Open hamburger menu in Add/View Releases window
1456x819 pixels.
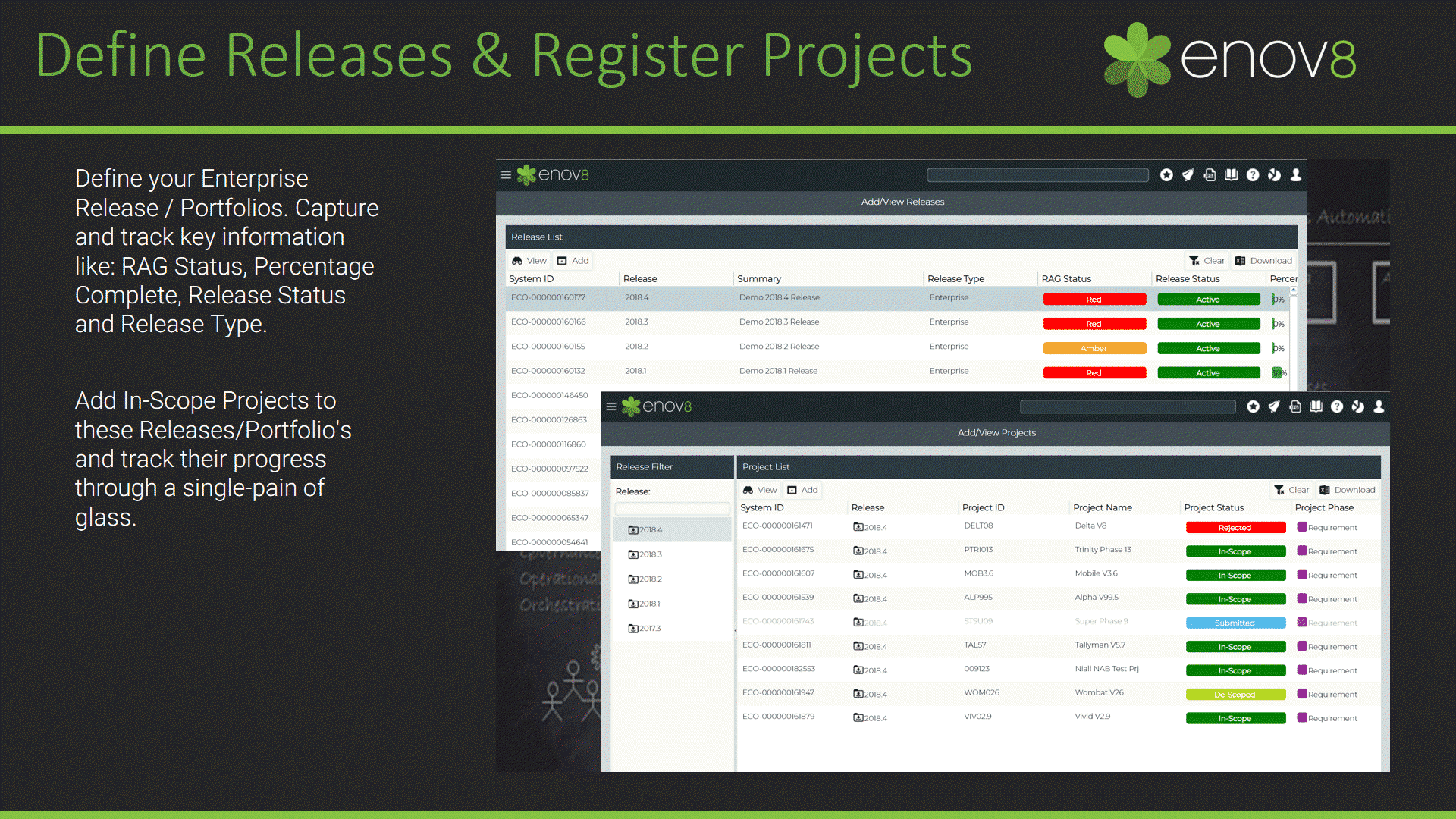[506, 175]
